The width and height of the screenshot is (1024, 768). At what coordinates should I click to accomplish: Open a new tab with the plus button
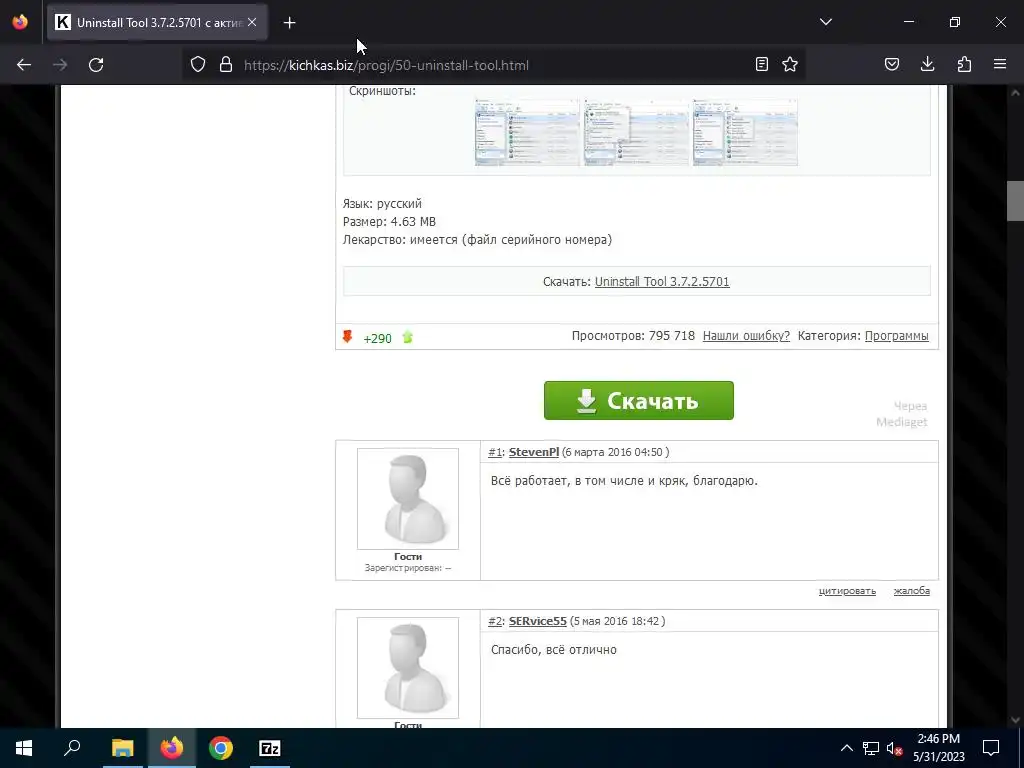tap(289, 23)
